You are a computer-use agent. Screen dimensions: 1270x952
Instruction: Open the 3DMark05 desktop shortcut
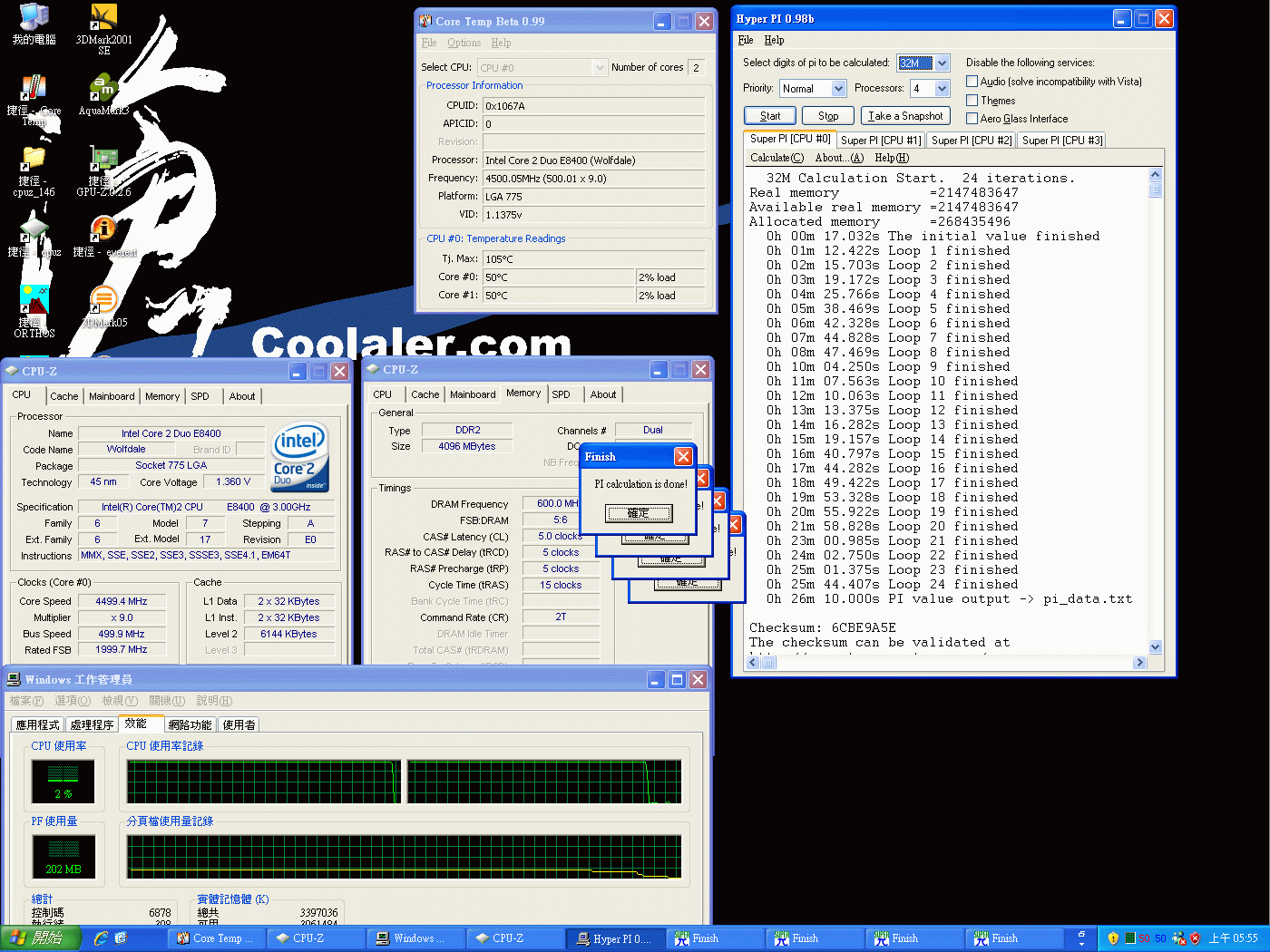click(x=103, y=307)
